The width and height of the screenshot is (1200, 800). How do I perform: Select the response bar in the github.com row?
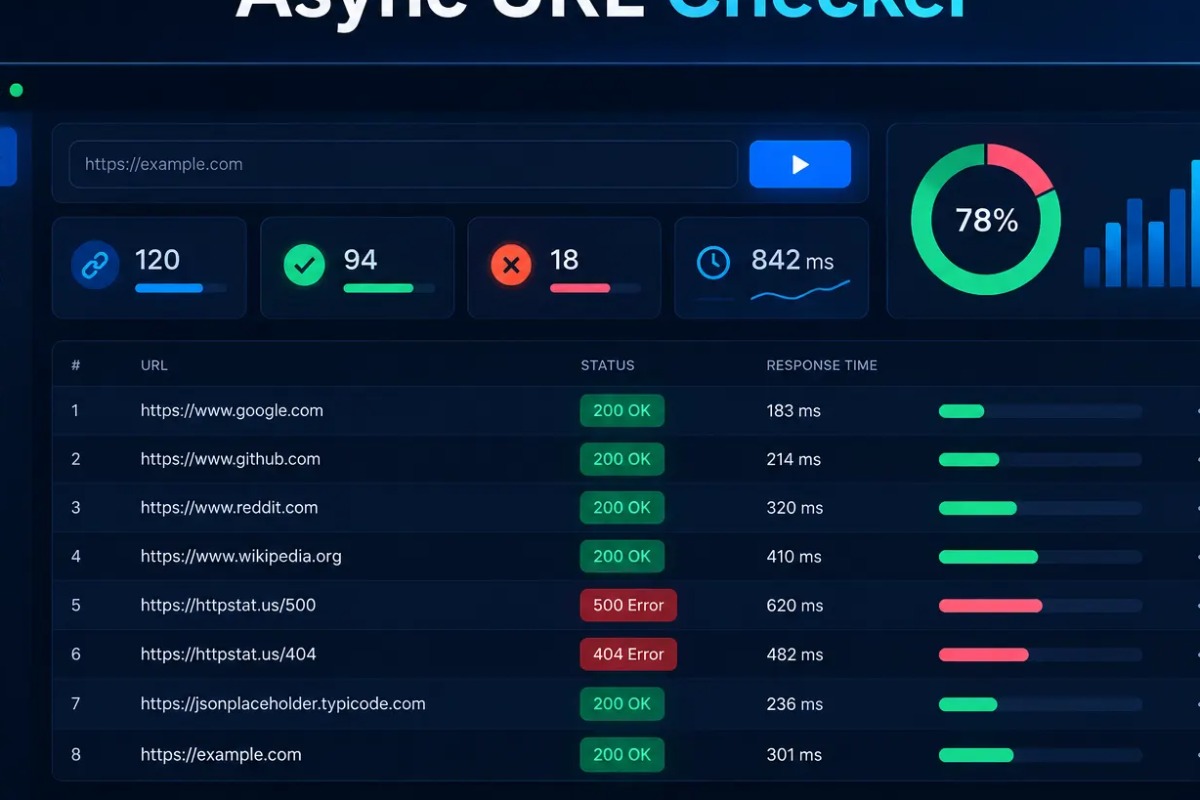1040,460
